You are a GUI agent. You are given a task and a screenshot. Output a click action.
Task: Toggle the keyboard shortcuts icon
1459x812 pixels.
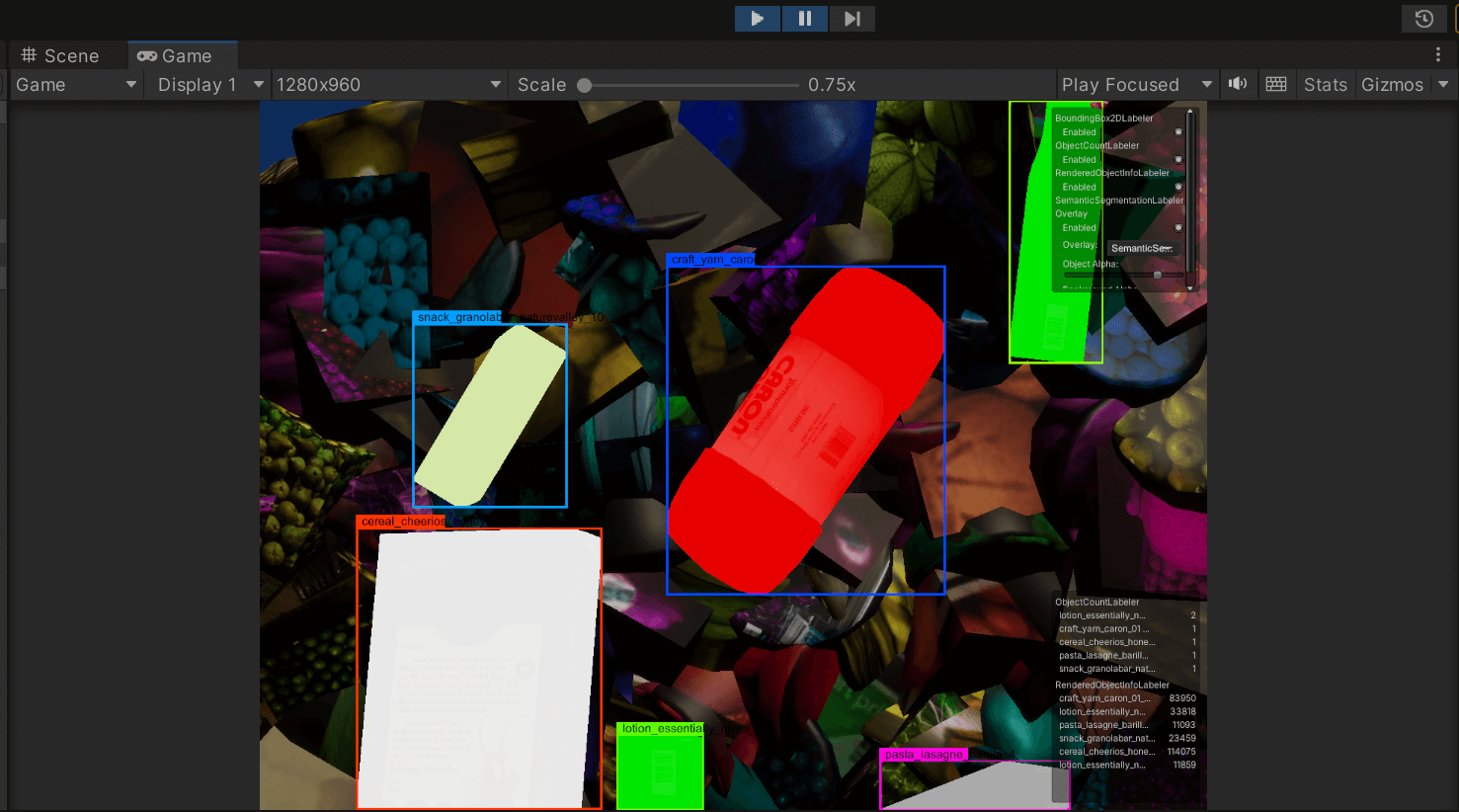1276,84
